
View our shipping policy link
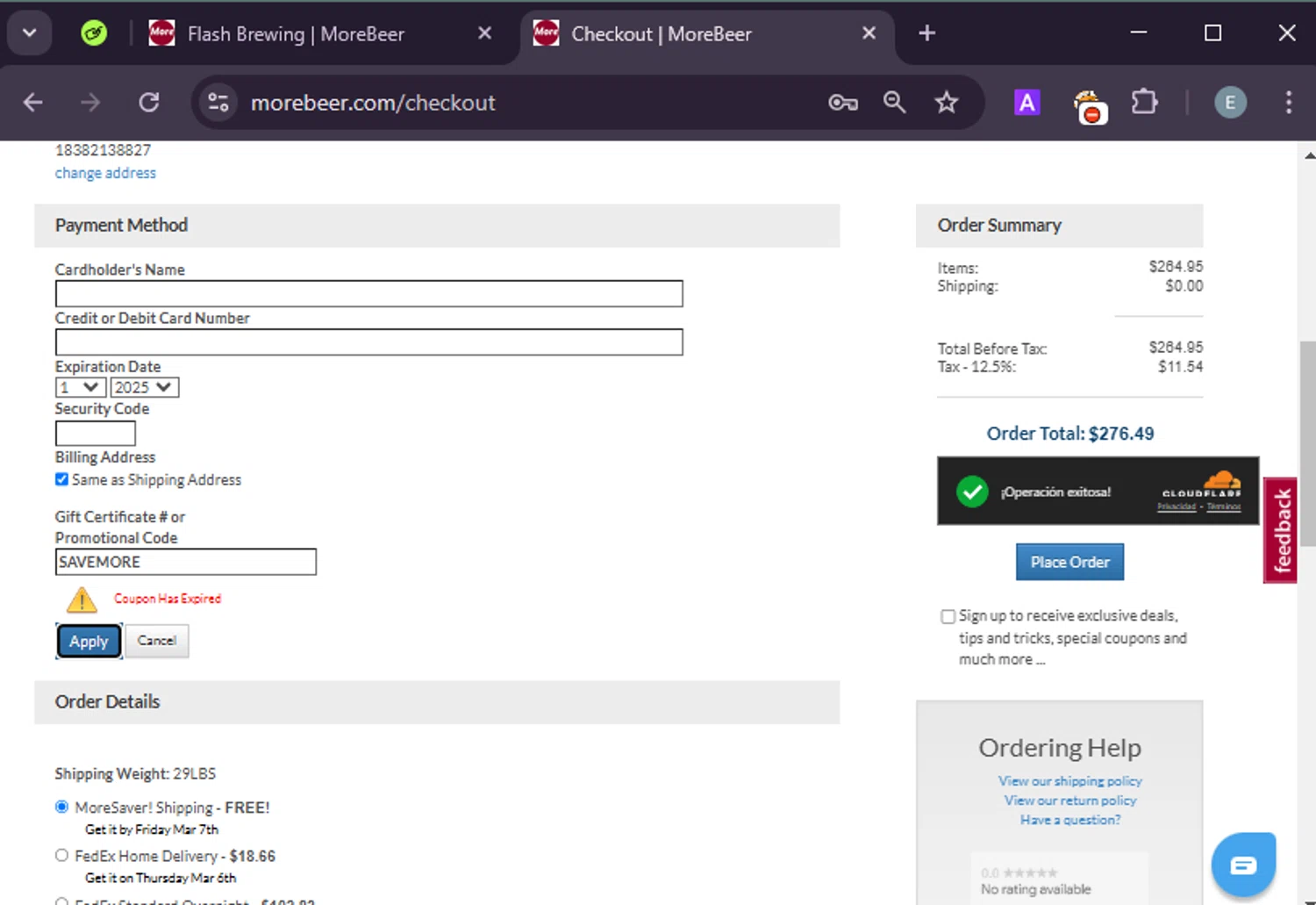tap(1069, 780)
